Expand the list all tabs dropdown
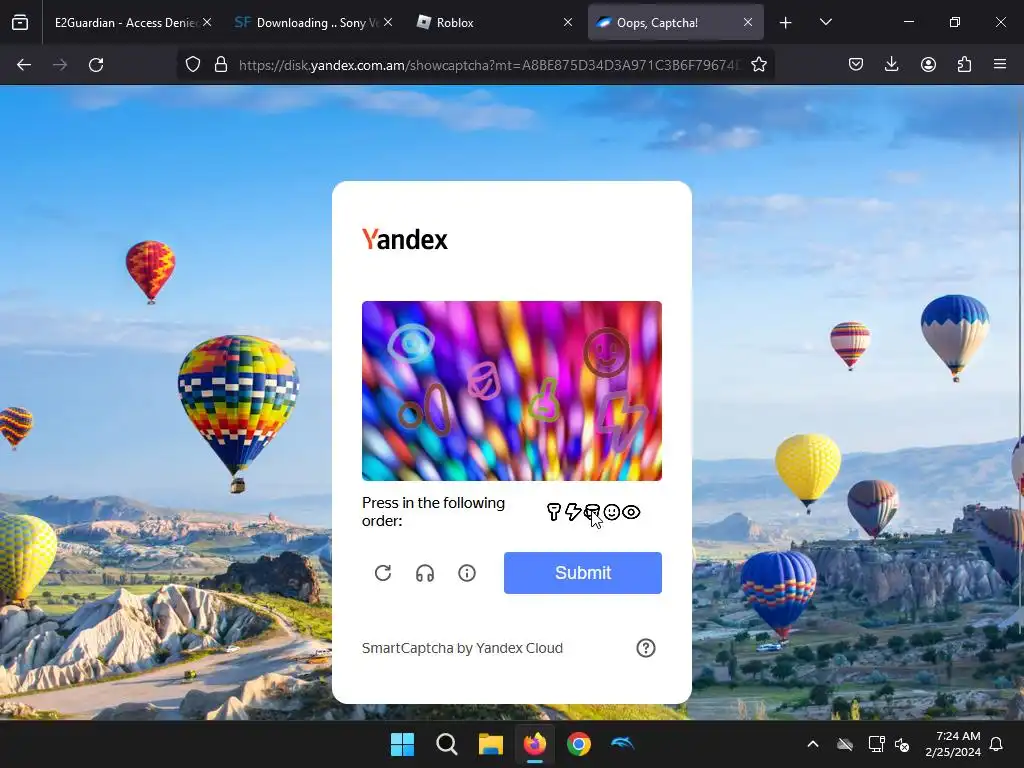This screenshot has width=1024, height=768. click(x=825, y=22)
